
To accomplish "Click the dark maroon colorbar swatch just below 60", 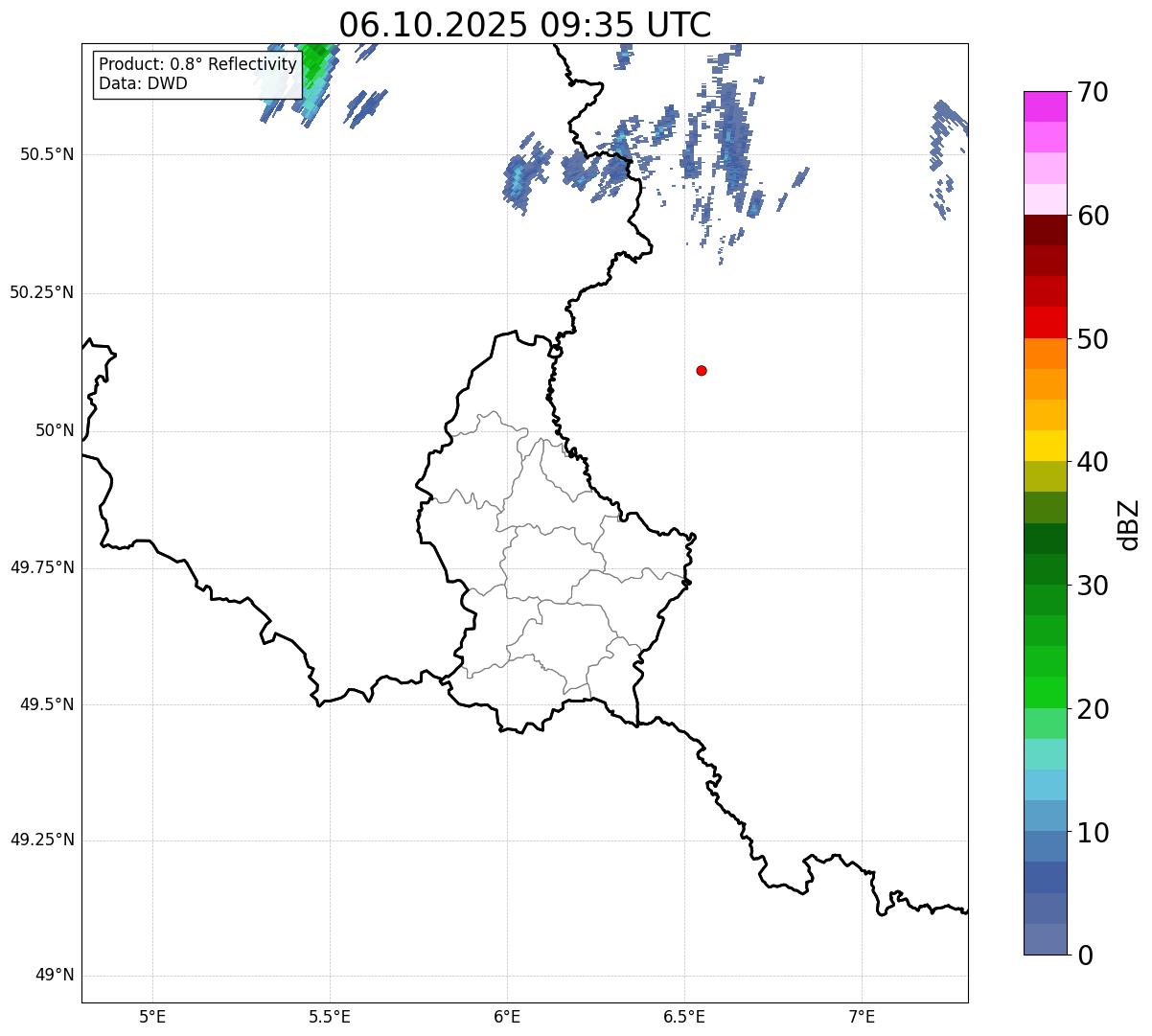I will click(x=1046, y=230).
